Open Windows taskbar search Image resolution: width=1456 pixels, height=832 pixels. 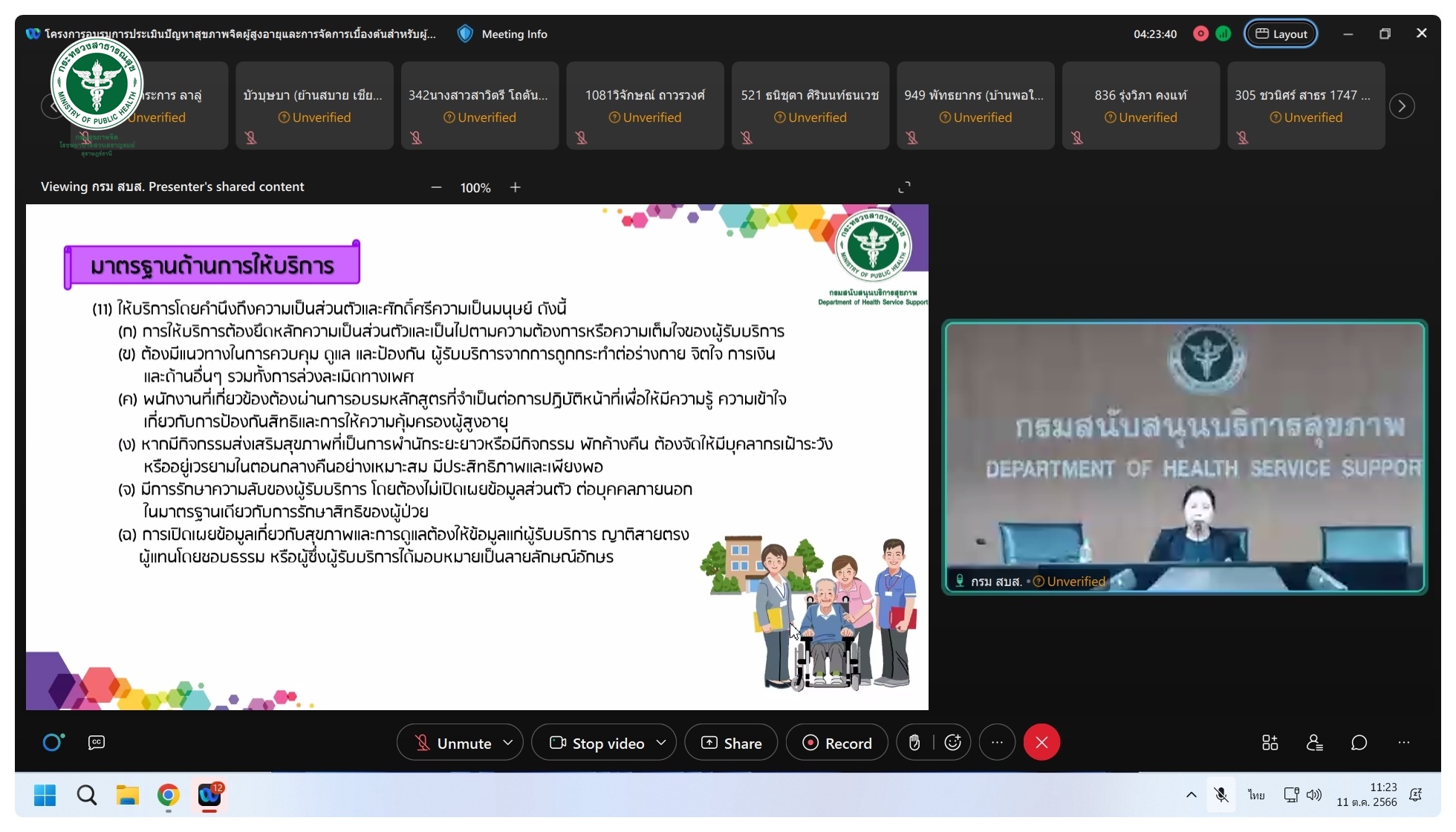pyautogui.click(x=86, y=796)
